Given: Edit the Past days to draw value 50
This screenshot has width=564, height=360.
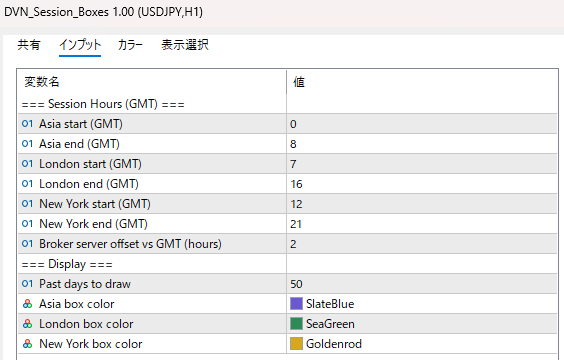Looking at the screenshot, I should [422, 284].
